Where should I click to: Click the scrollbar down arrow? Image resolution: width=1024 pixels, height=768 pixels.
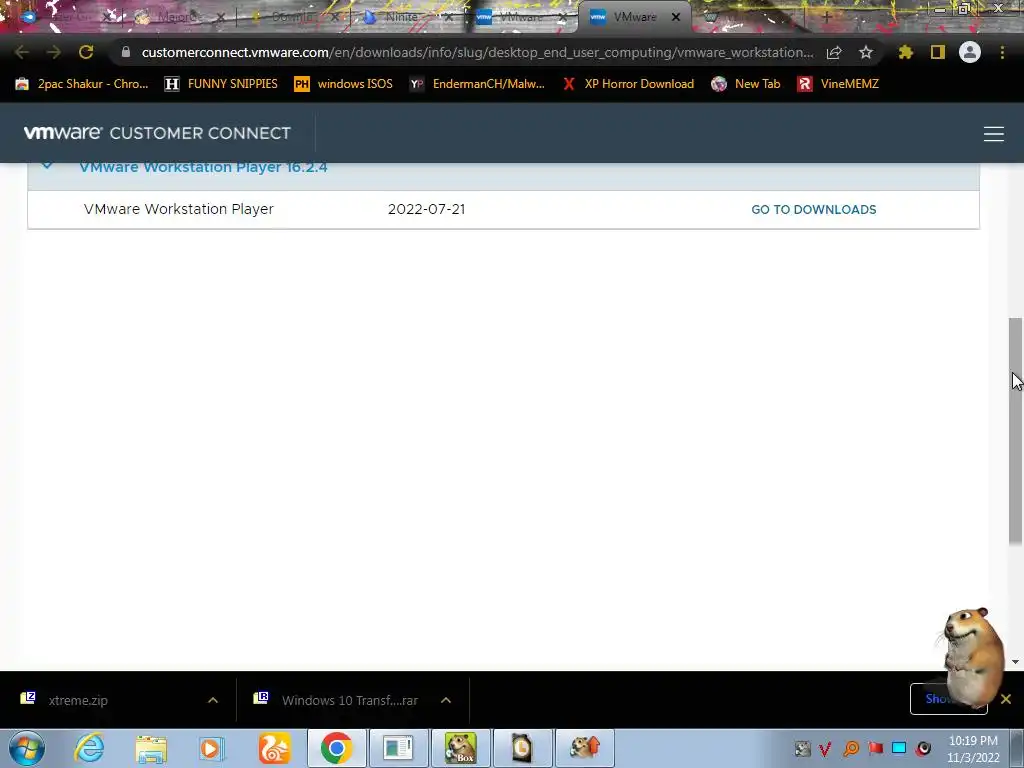click(x=1015, y=662)
